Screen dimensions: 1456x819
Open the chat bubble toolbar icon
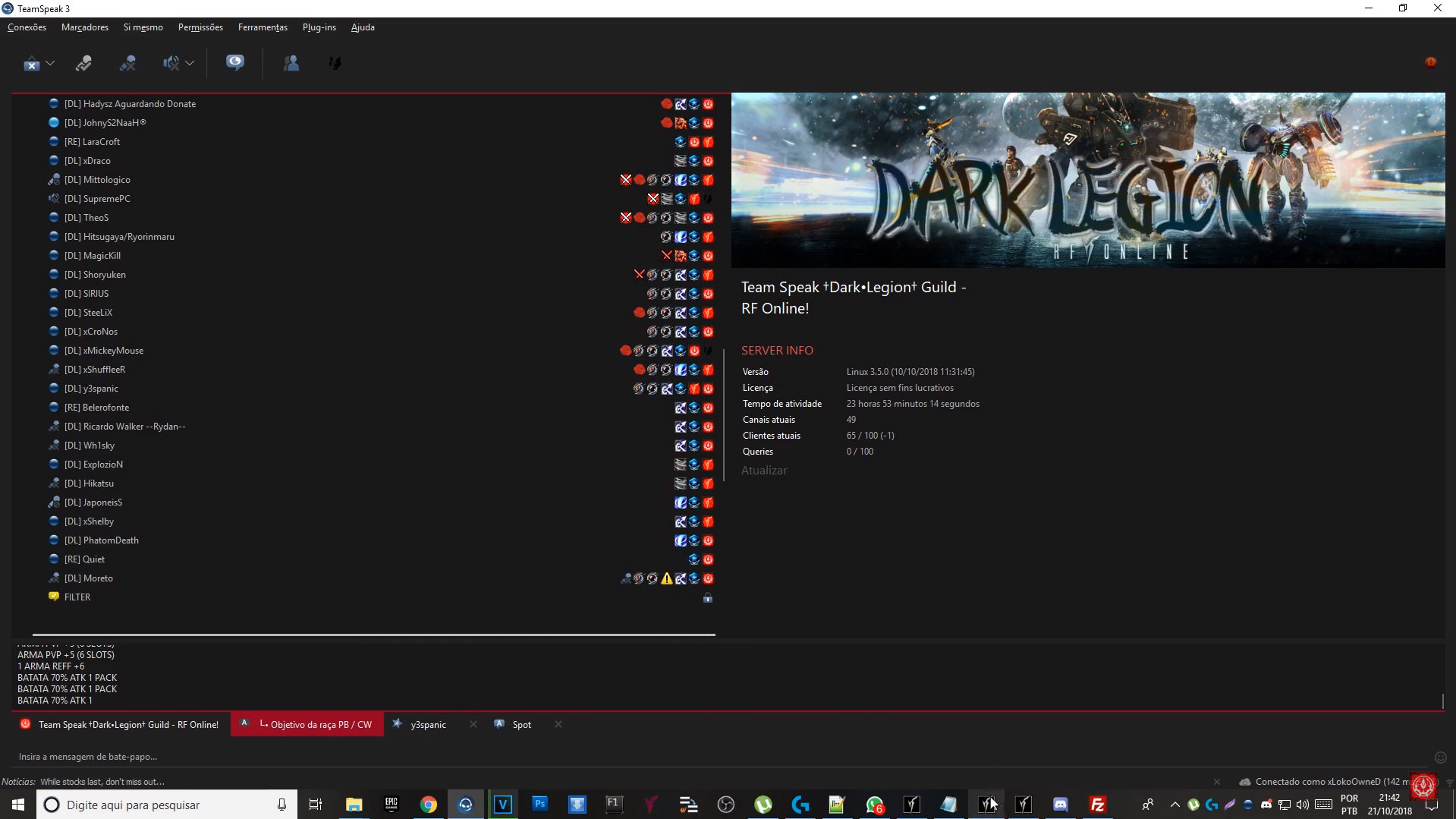[x=235, y=63]
